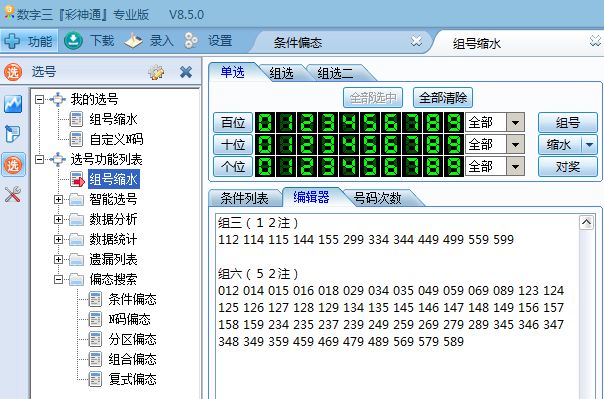
Task: Select the orange 选 sidebar icon
Action: coord(13,165)
